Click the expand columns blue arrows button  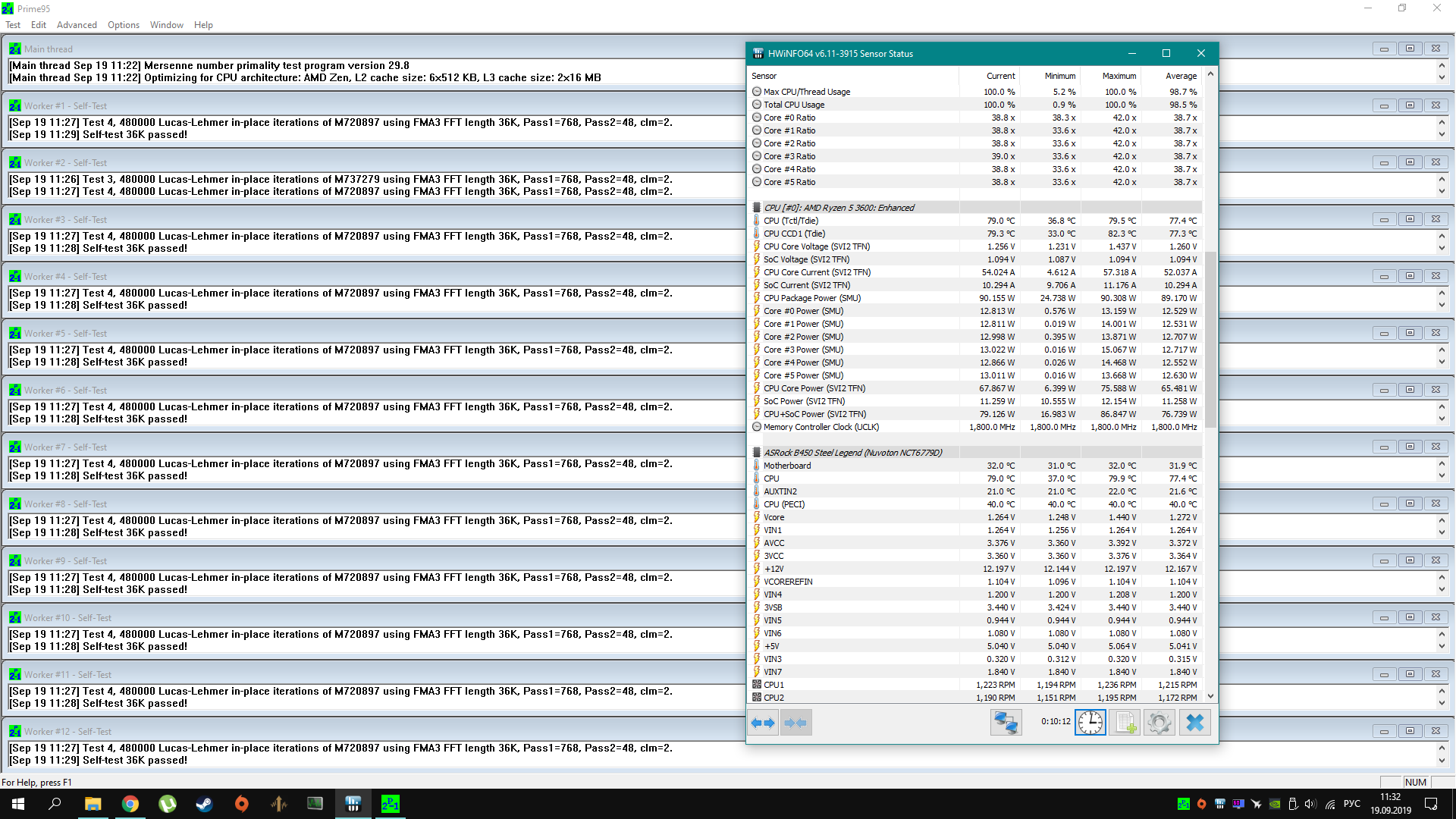pyautogui.click(x=764, y=723)
